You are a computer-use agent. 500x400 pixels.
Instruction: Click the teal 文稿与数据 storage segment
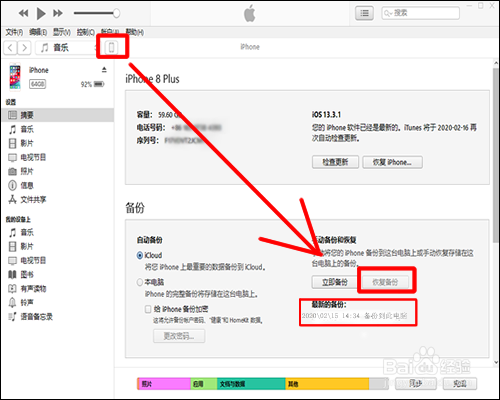[251, 384]
